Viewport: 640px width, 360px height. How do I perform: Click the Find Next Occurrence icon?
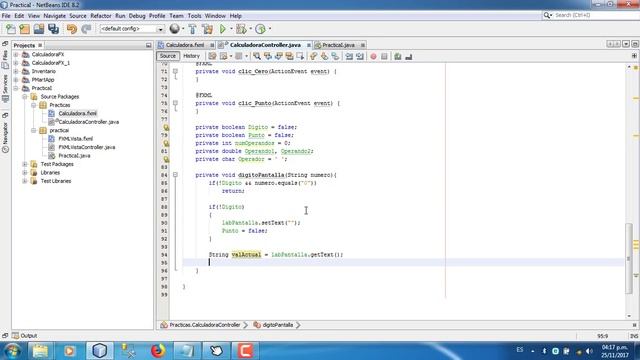point(279,56)
